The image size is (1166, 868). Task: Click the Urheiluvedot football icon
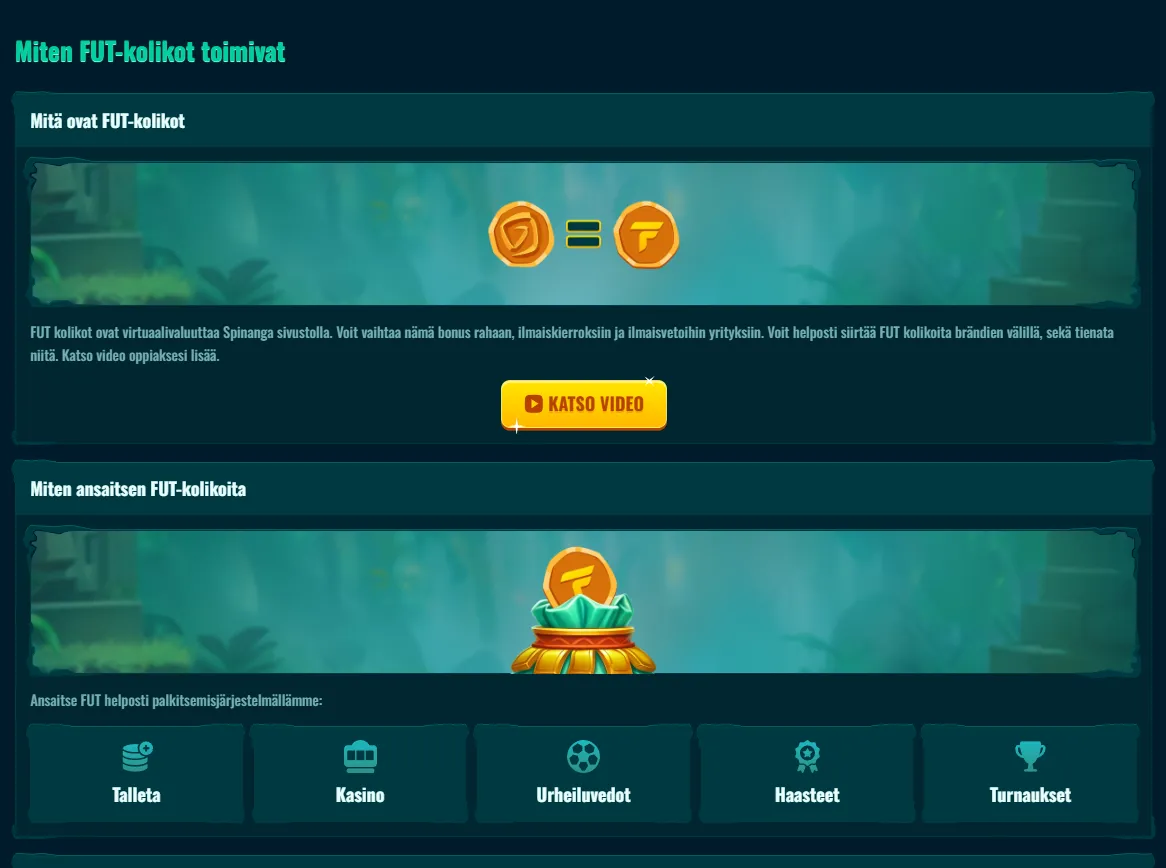[x=583, y=756]
